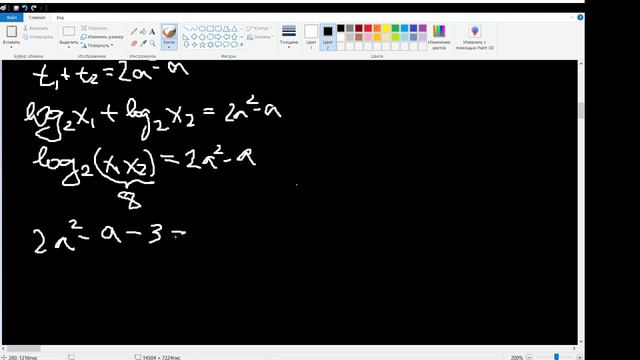
Task: Click the Select (Выделить) rectangle icon
Action: [69, 31]
